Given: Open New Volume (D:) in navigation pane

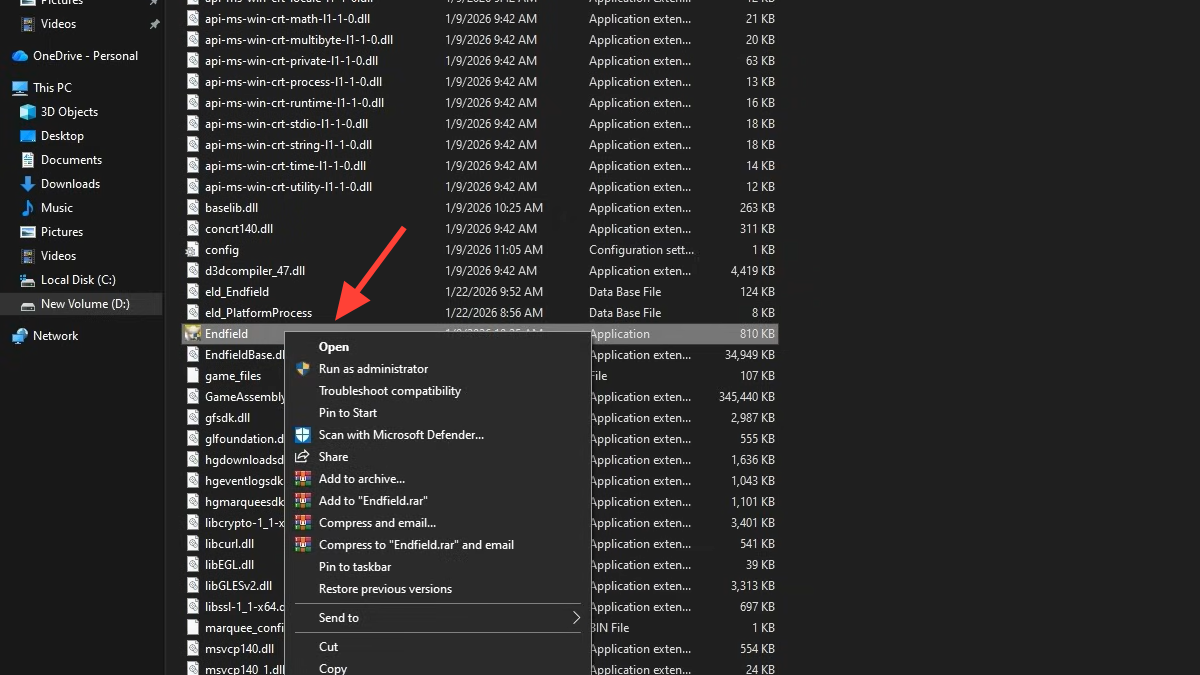Looking at the screenshot, I should (x=85, y=304).
